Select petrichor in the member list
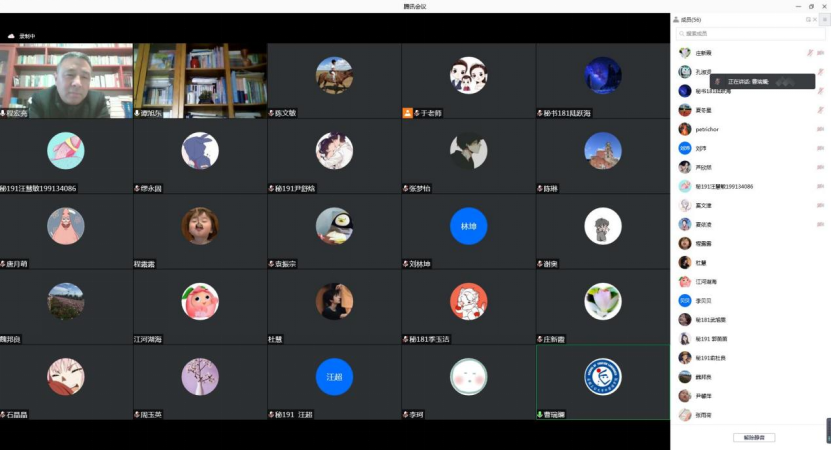831x450 pixels. pyautogui.click(x=711, y=129)
